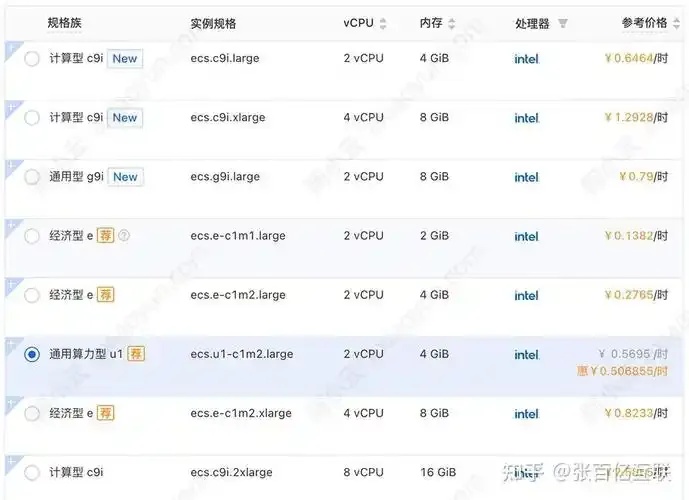689x500 pixels.
Task: Click New badge on ecs.c9i.large row
Action: [x=125, y=58]
